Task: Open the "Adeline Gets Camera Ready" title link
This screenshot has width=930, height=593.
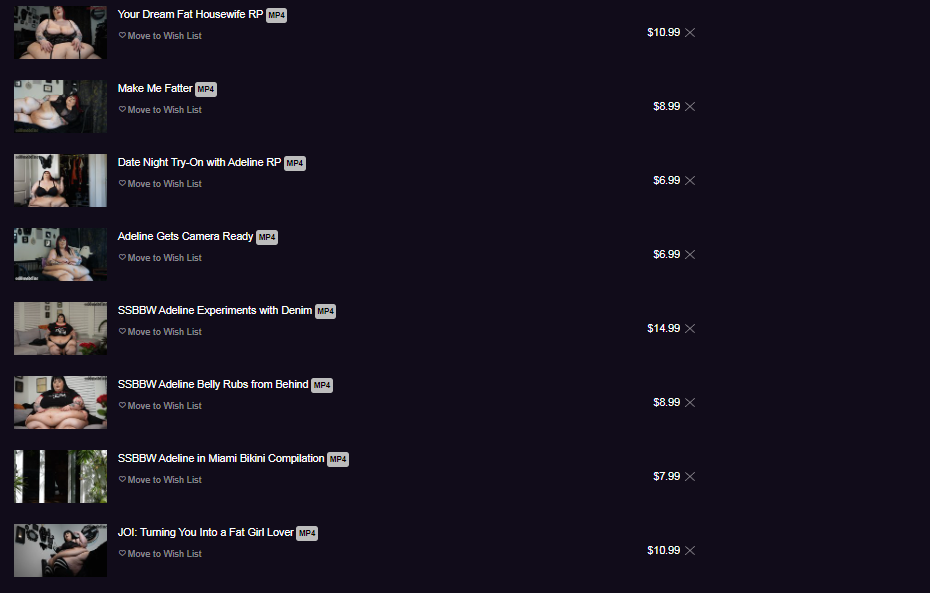Action: pyautogui.click(x=185, y=236)
